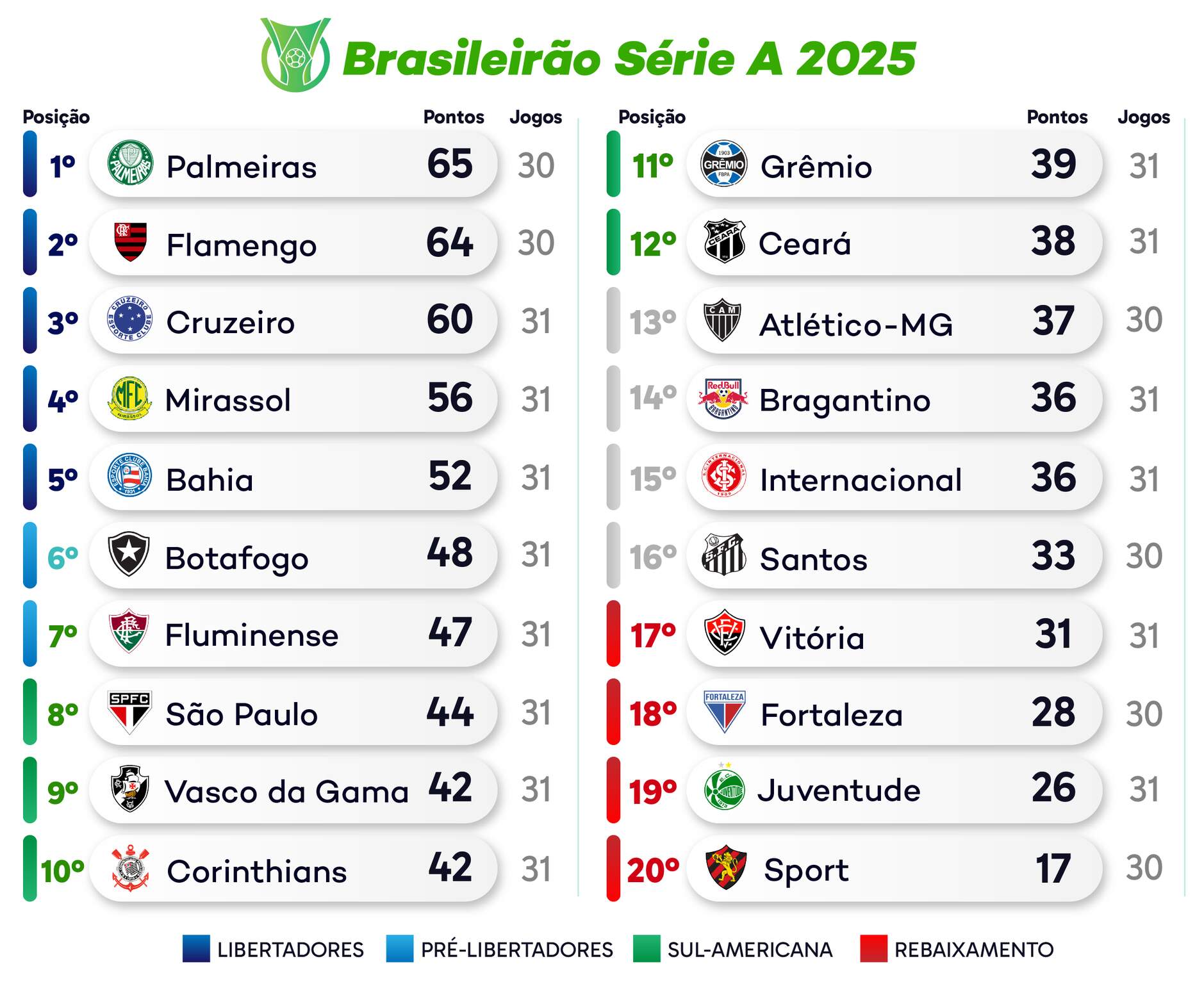Click the Pré-Libertadores legend label

[516, 949]
